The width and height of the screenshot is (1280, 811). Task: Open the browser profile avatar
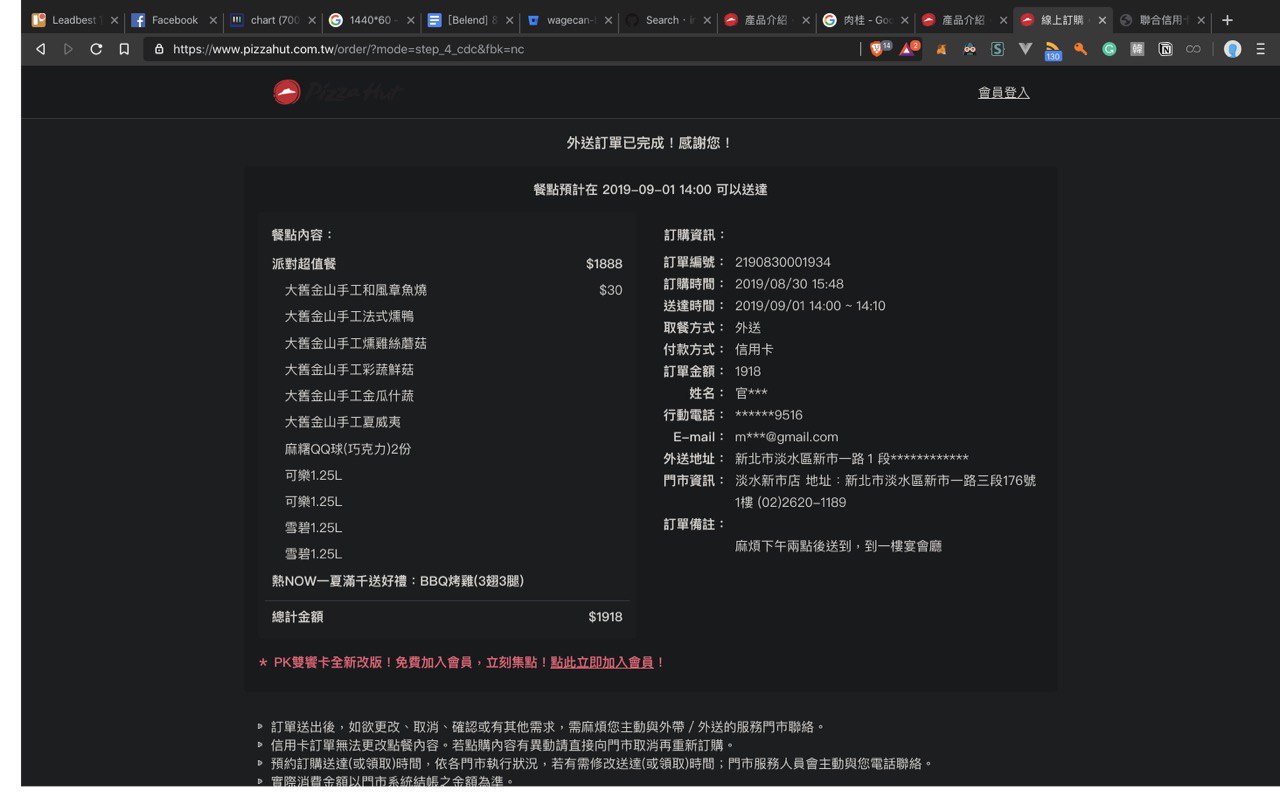click(x=1232, y=49)
